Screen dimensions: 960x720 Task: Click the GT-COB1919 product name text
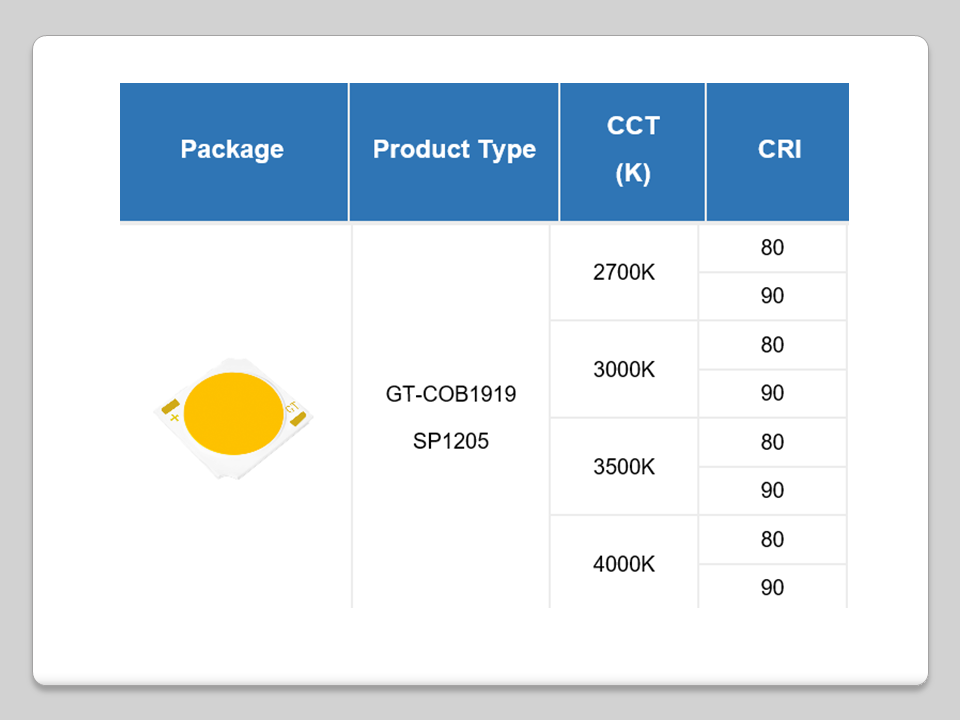(x=451, y=394)
